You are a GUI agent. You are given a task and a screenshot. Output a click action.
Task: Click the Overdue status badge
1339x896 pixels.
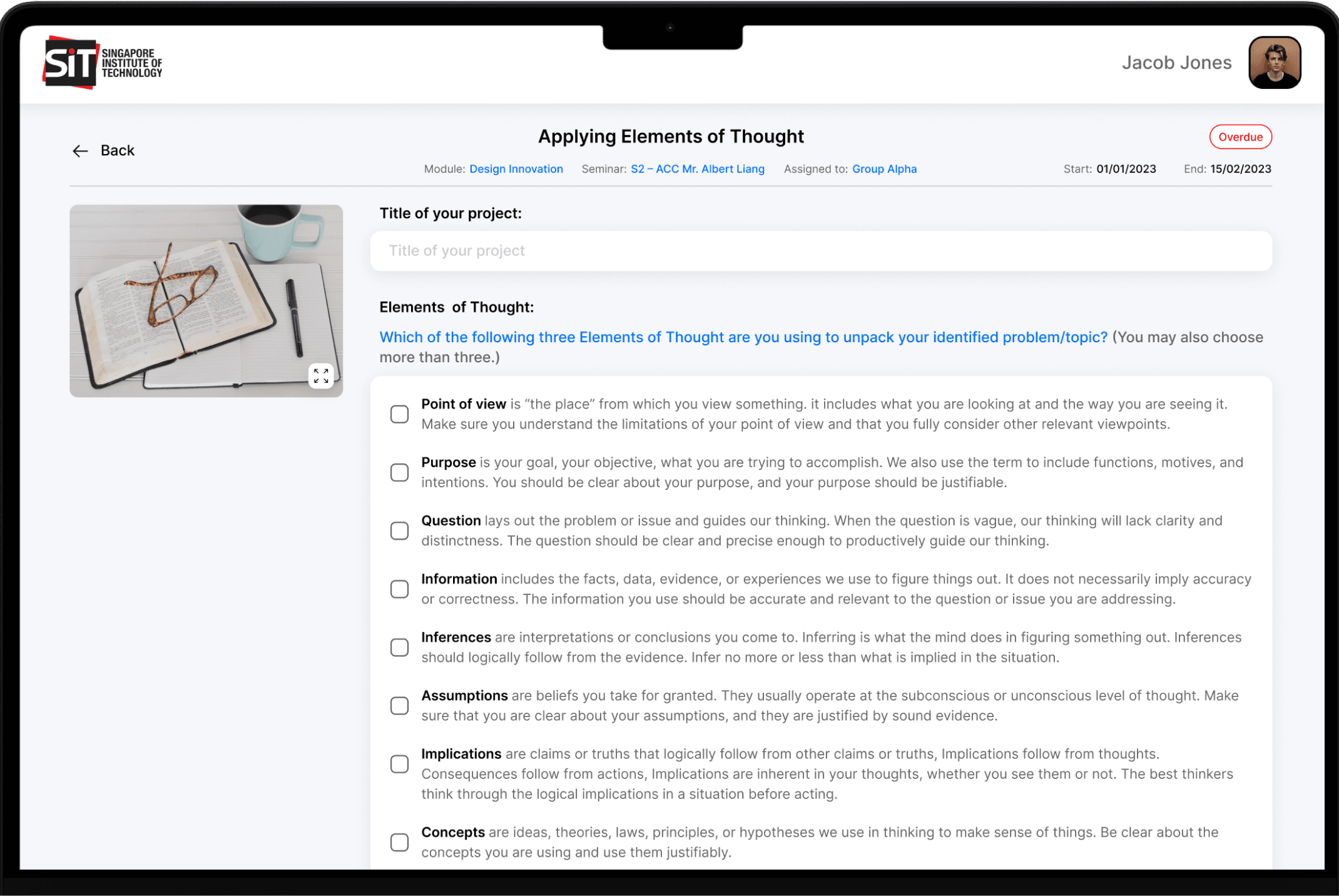click(1240, 137)
